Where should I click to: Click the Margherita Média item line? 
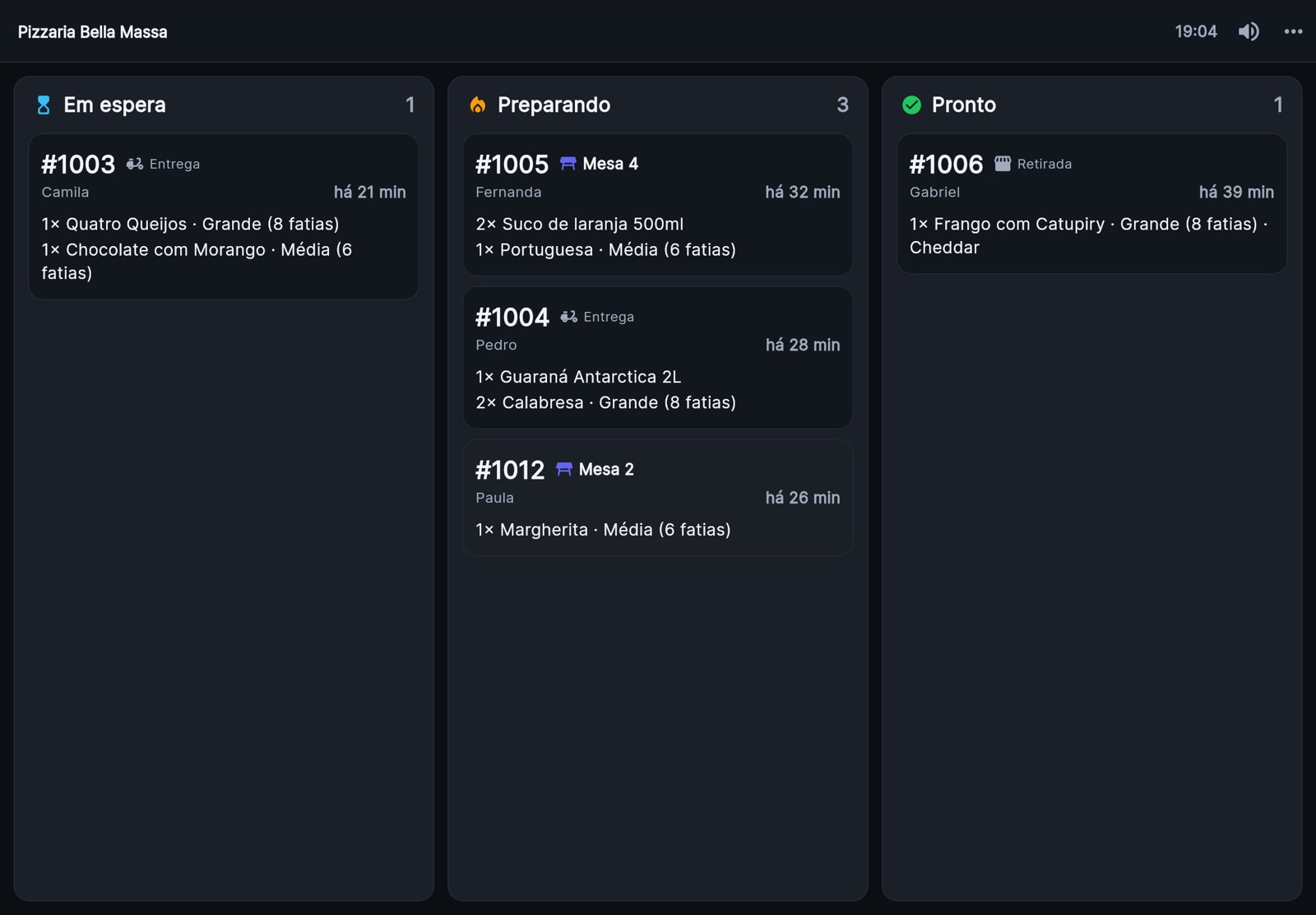[603, 530]
